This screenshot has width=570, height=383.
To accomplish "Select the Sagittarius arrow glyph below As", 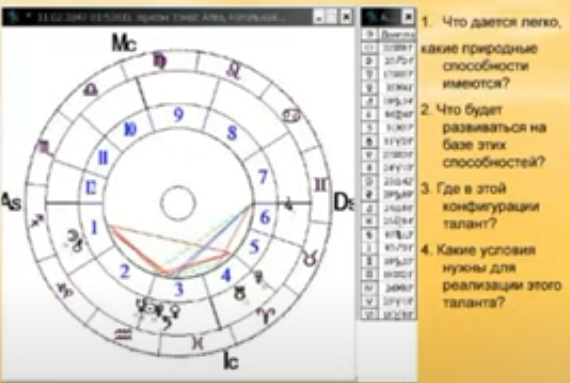I will [x=37, y=220].
